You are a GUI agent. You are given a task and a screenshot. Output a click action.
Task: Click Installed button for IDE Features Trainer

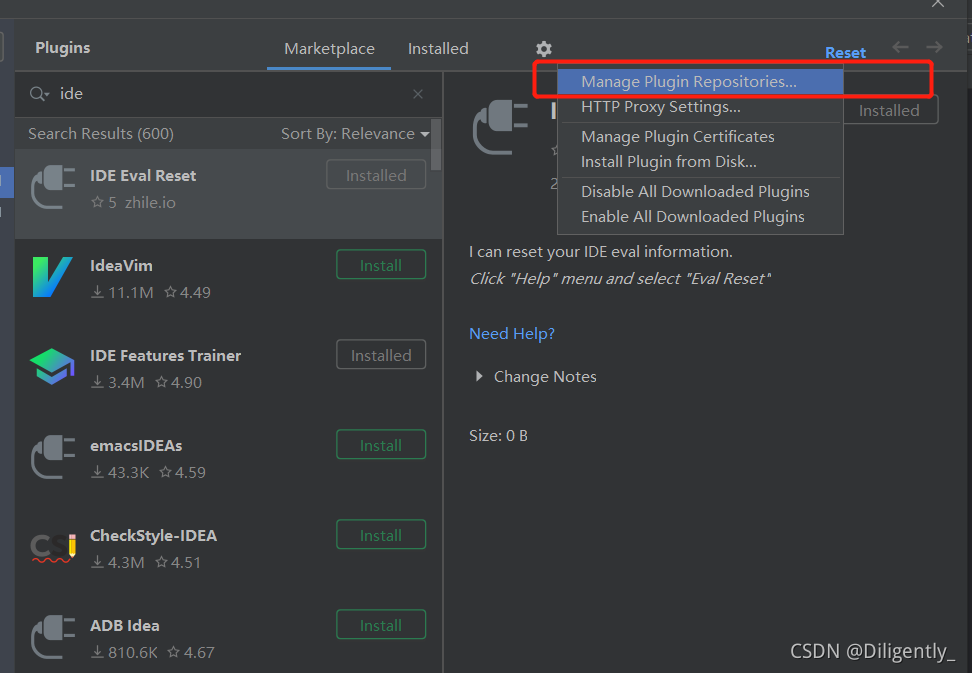tap(381, 354)
